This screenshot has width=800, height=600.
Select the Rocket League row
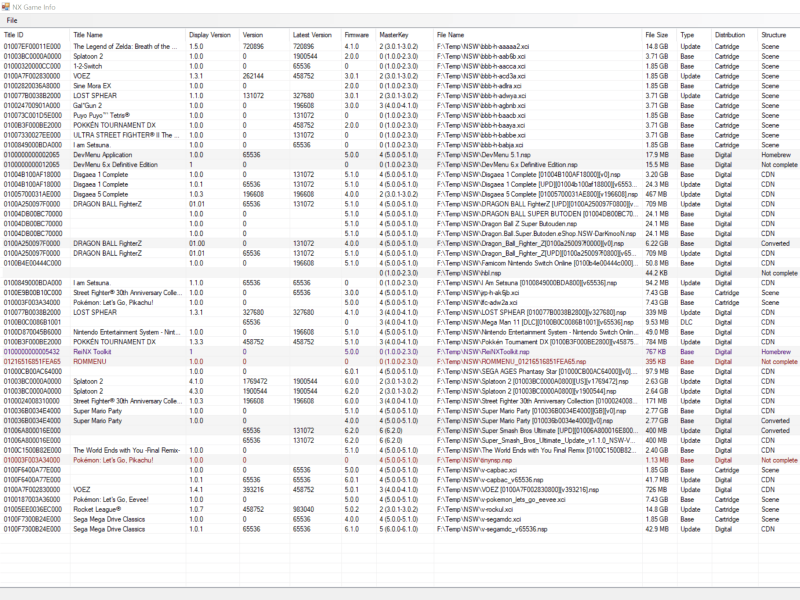tap(400, 510)
